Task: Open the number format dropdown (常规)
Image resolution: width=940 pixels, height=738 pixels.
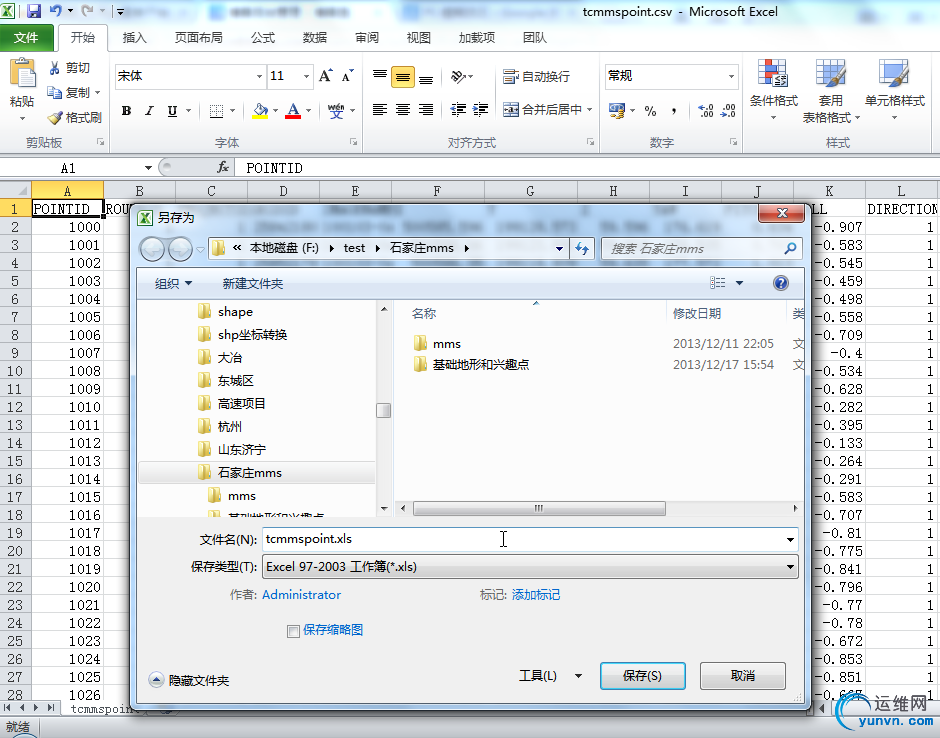Action: [x=731, y=76]
